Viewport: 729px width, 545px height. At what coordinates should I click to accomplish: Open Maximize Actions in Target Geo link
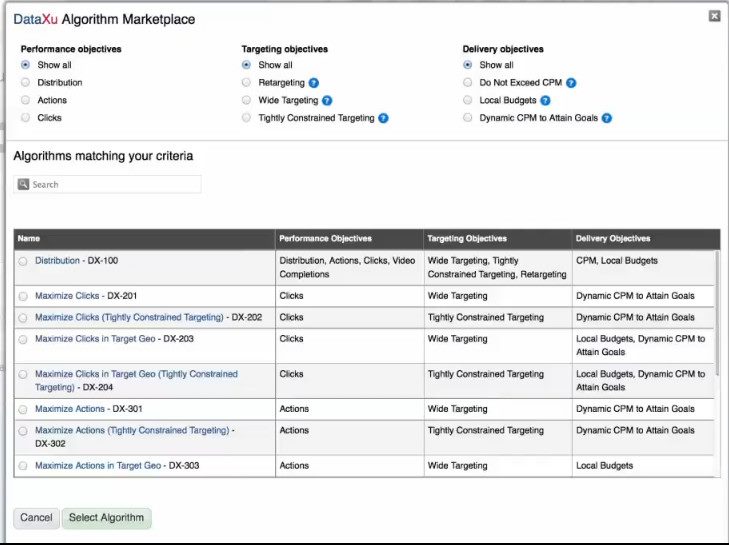pos(98,465)
